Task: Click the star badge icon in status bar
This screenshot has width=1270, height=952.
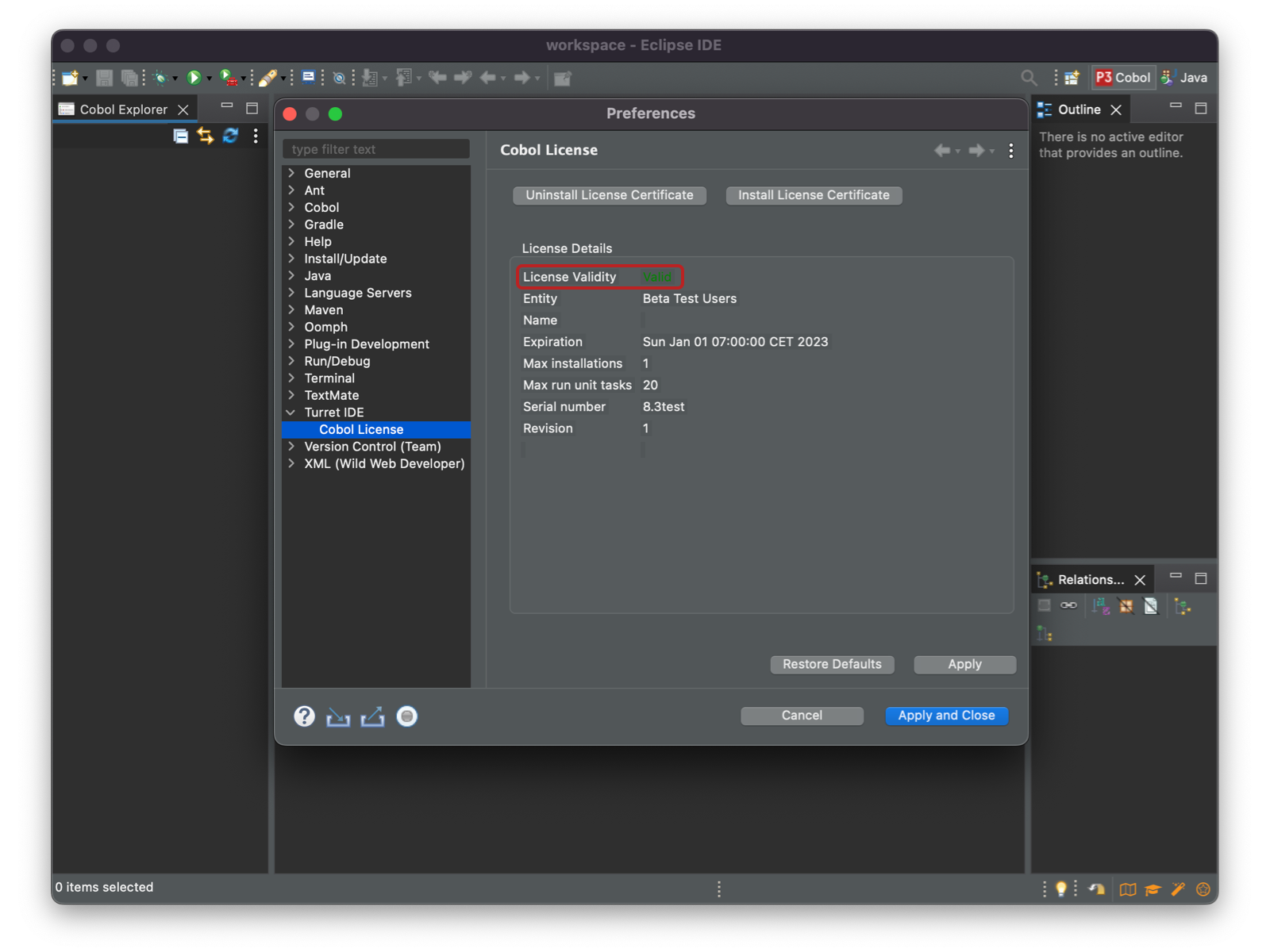Action: [1203, 889]
